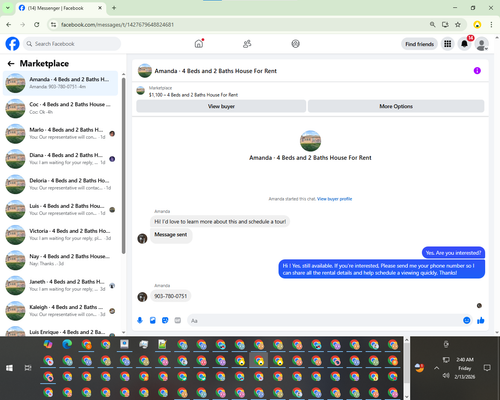Open the Windows notification center icon
This screenshot has width=500, height=400.
coord(487,368)
